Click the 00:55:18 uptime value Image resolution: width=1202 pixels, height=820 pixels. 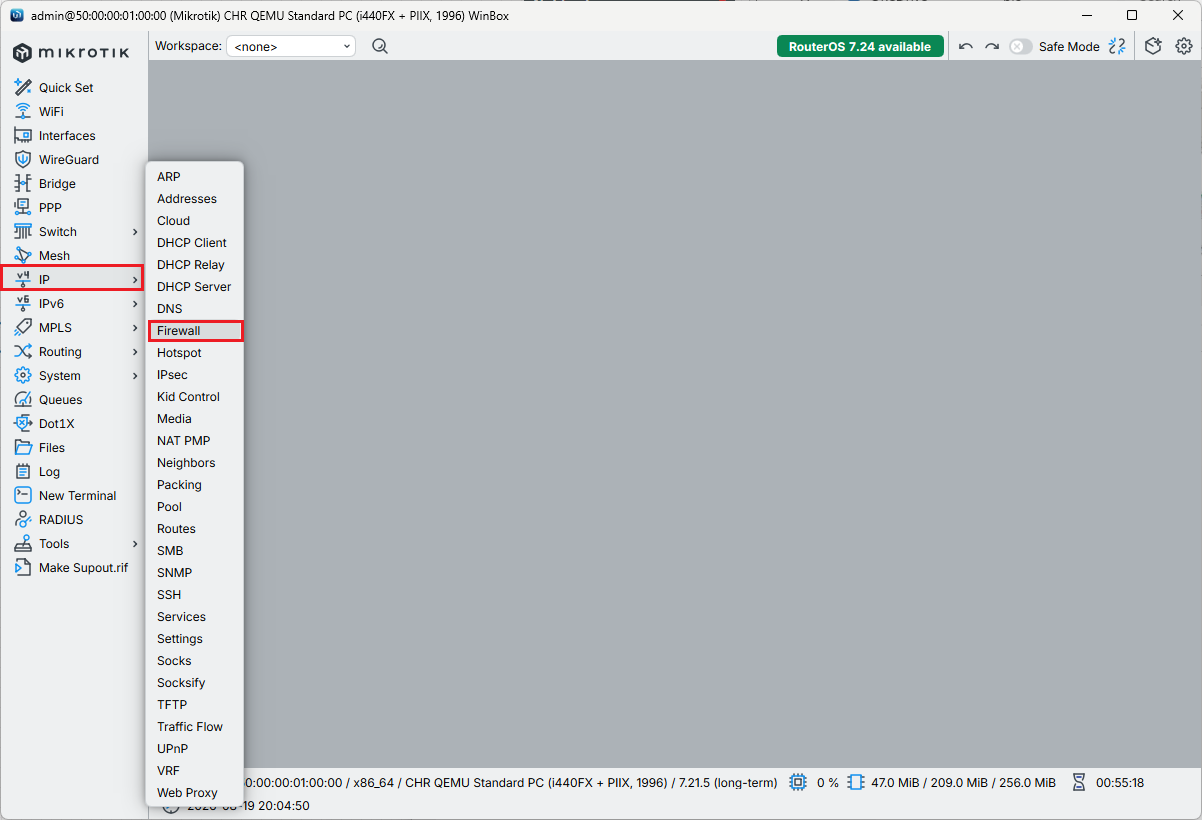1120,782
